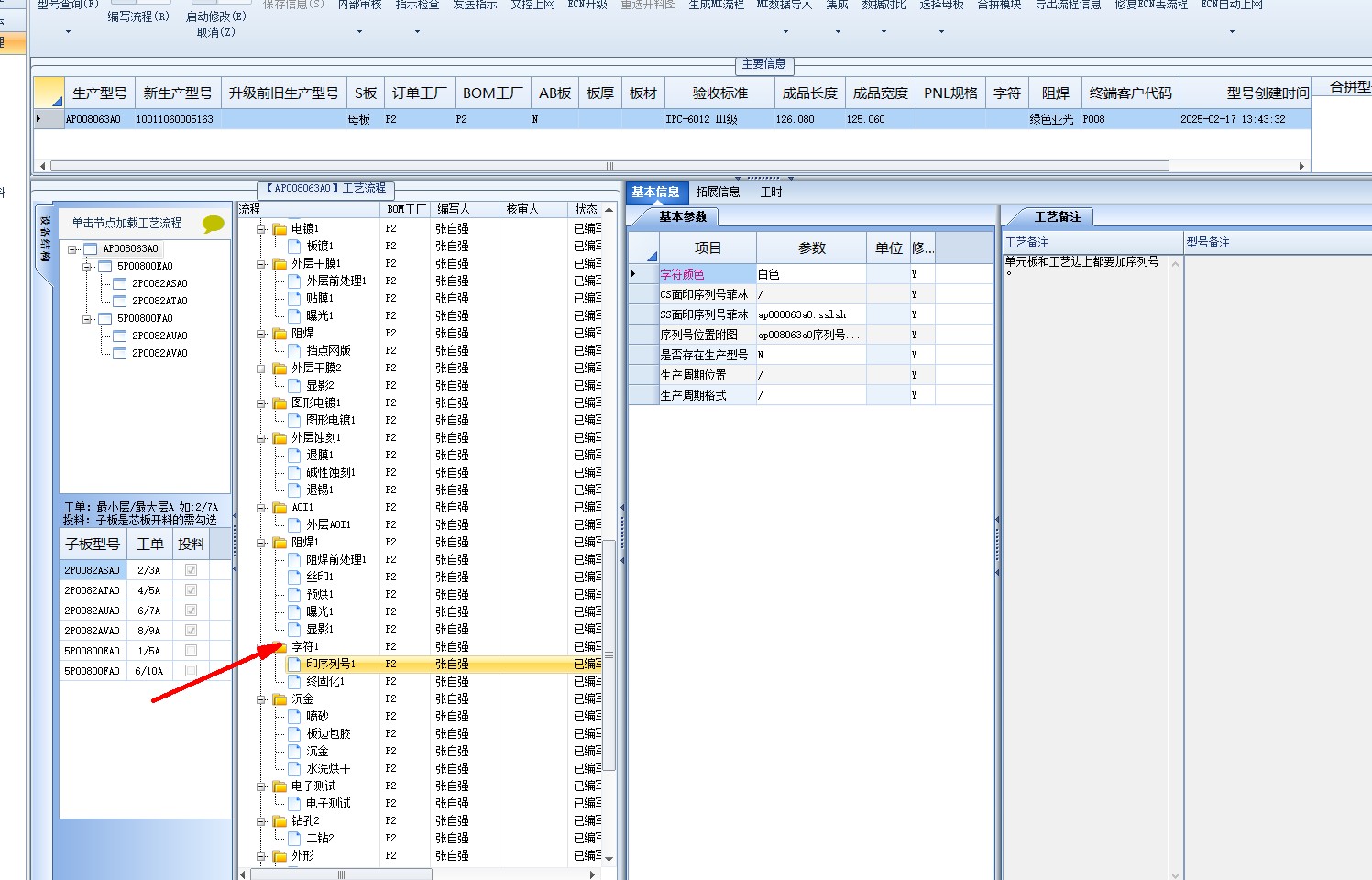Collapse the 阻焊1 process folder
The width and height of the screenshot is (1372, 880).
[x=261, y=542]
